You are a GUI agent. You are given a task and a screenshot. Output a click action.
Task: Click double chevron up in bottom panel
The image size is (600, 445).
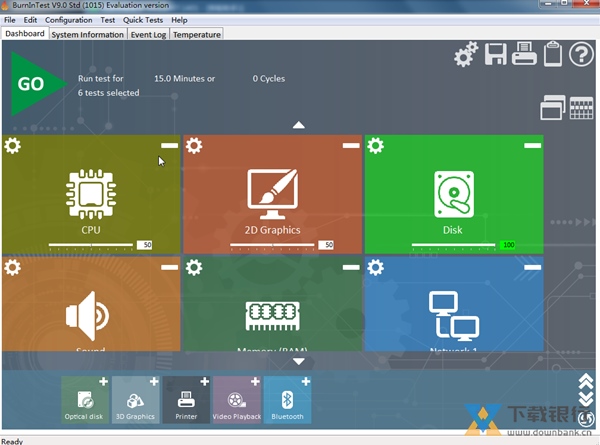[x=586, y=381]
